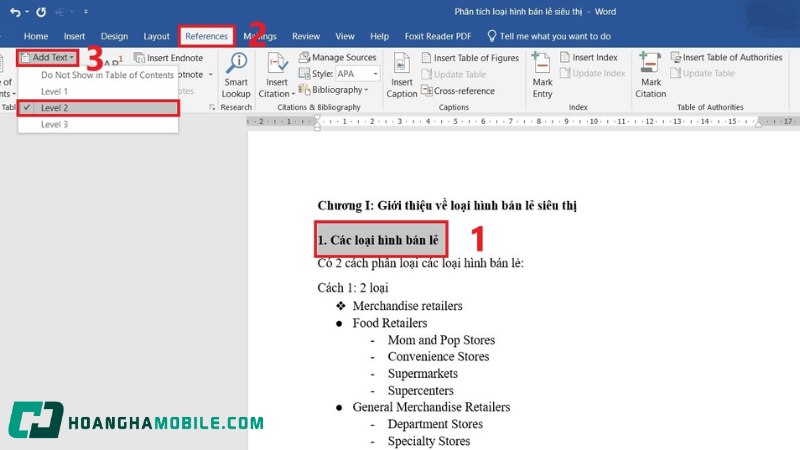
Task: Open the Review tab
Action: click(306, 36)
